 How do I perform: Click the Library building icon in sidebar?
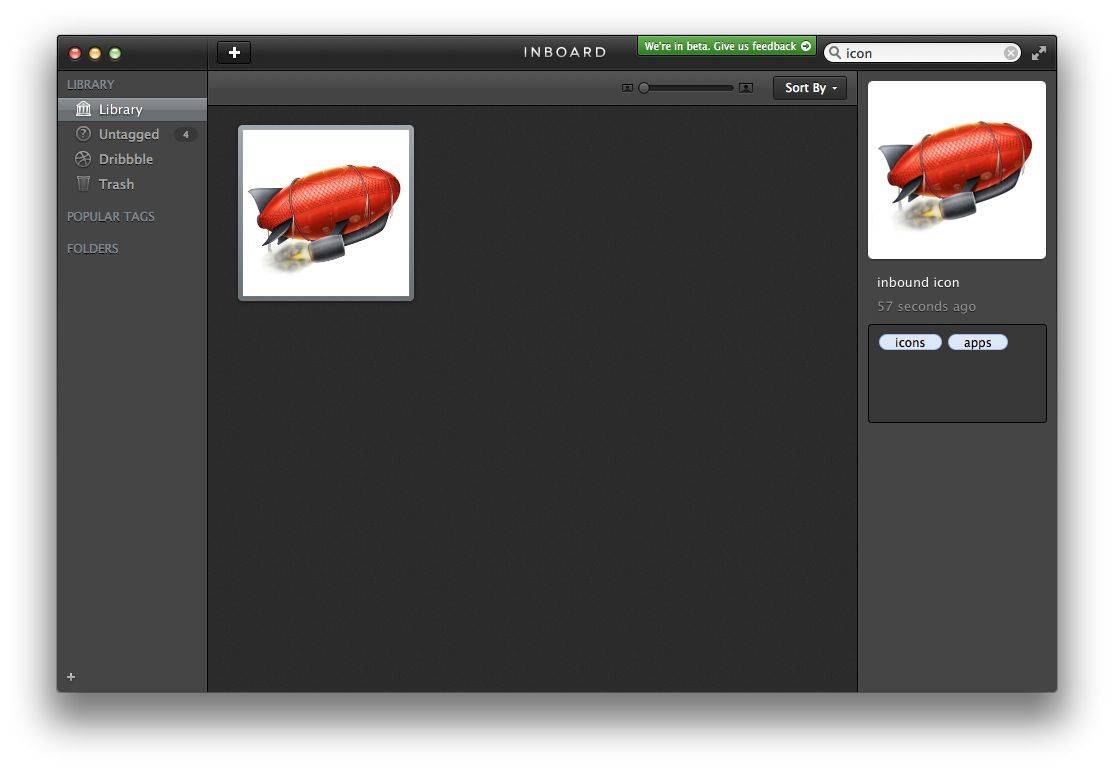[x=83, y=109]
